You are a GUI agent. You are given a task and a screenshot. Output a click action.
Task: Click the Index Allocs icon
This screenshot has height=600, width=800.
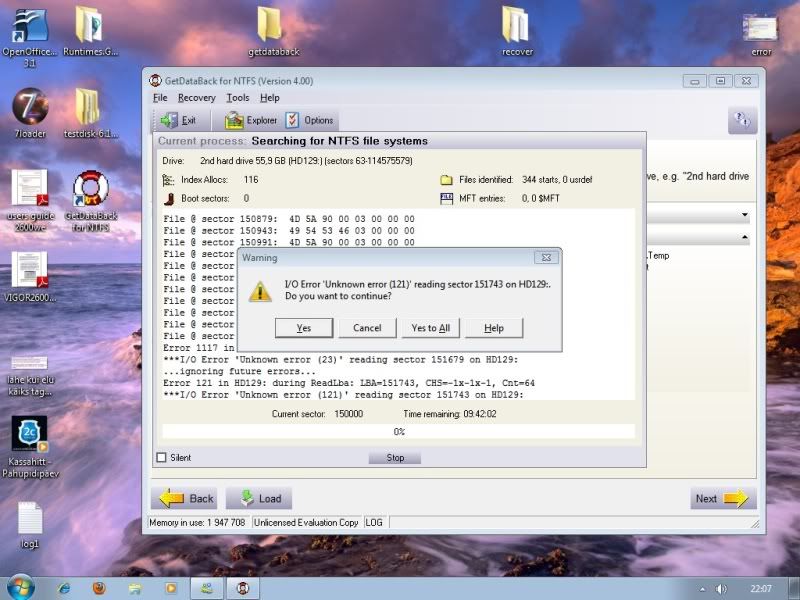(168, 180)
